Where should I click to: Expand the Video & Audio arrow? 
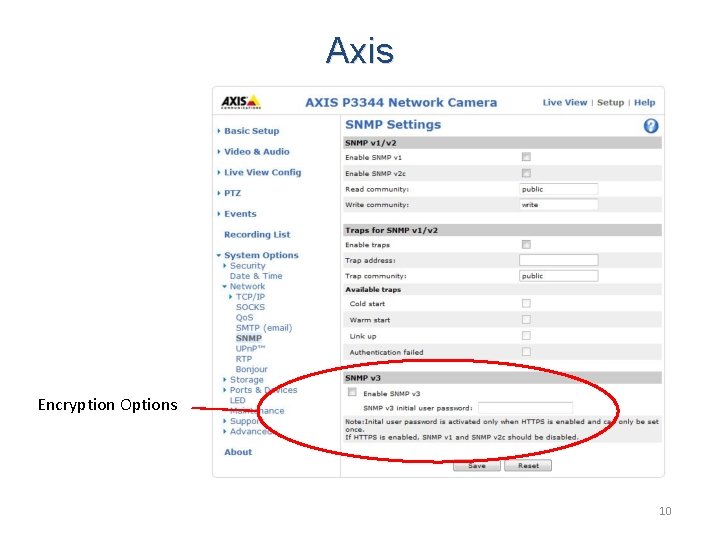coord(219,152)
